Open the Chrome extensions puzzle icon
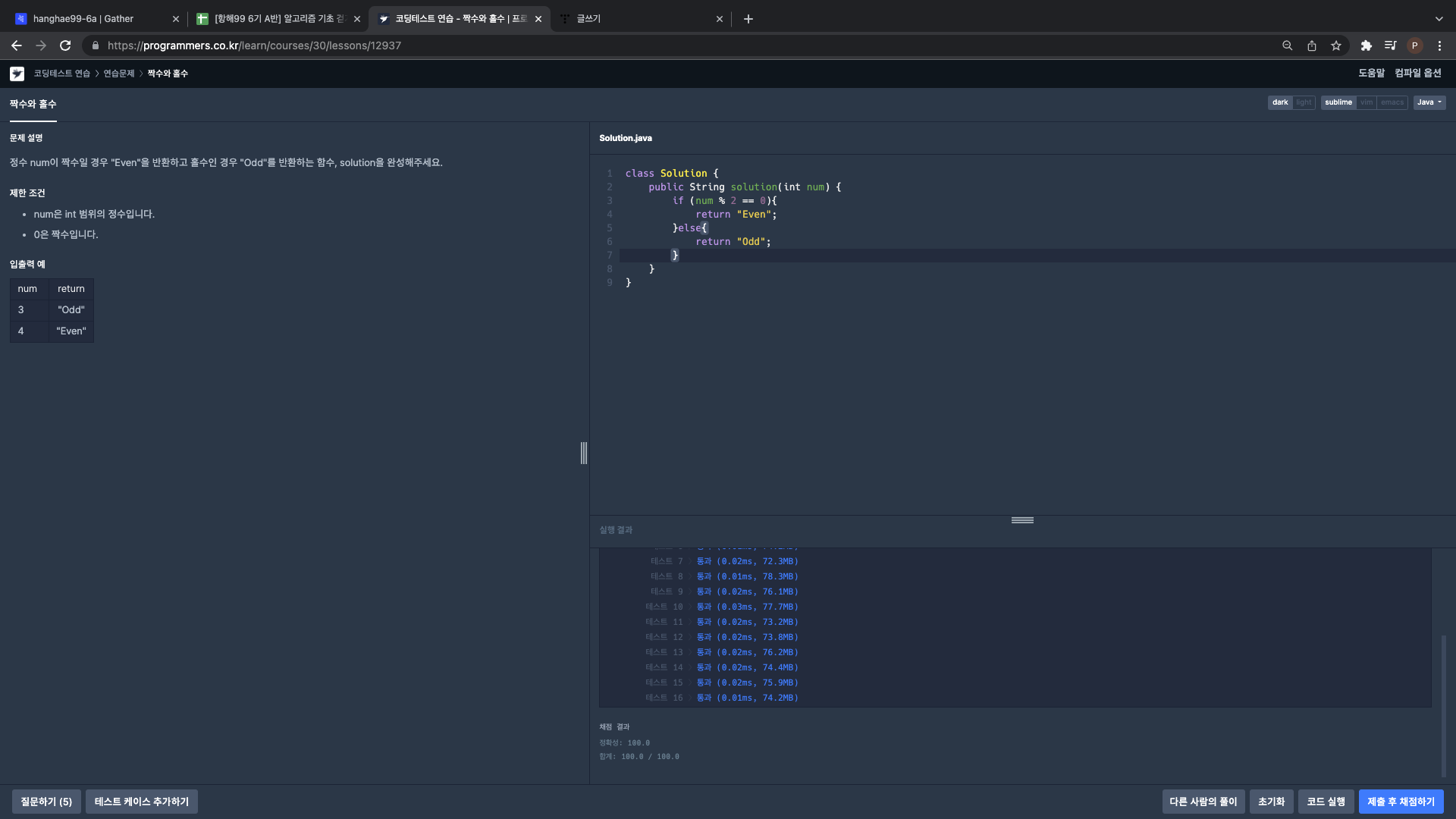1456x819 pixels. (x=1366, y=45)
